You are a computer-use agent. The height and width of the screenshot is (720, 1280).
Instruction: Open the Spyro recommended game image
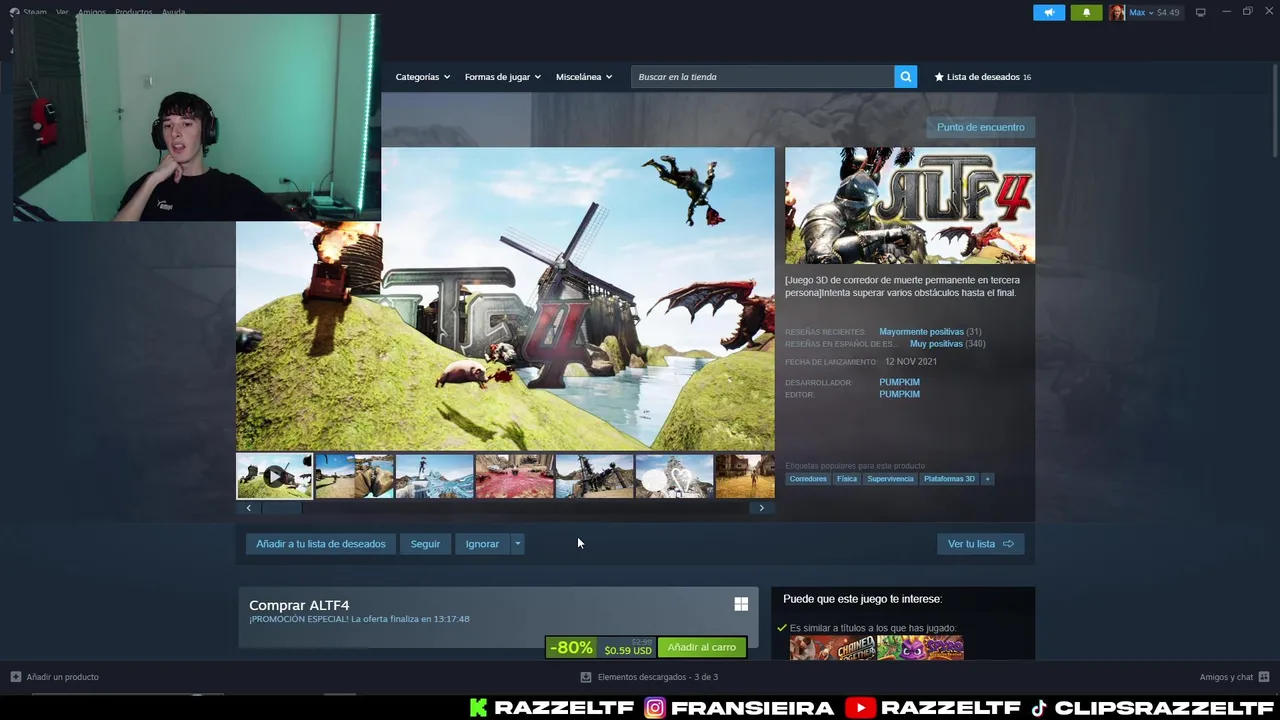point(921,648)
